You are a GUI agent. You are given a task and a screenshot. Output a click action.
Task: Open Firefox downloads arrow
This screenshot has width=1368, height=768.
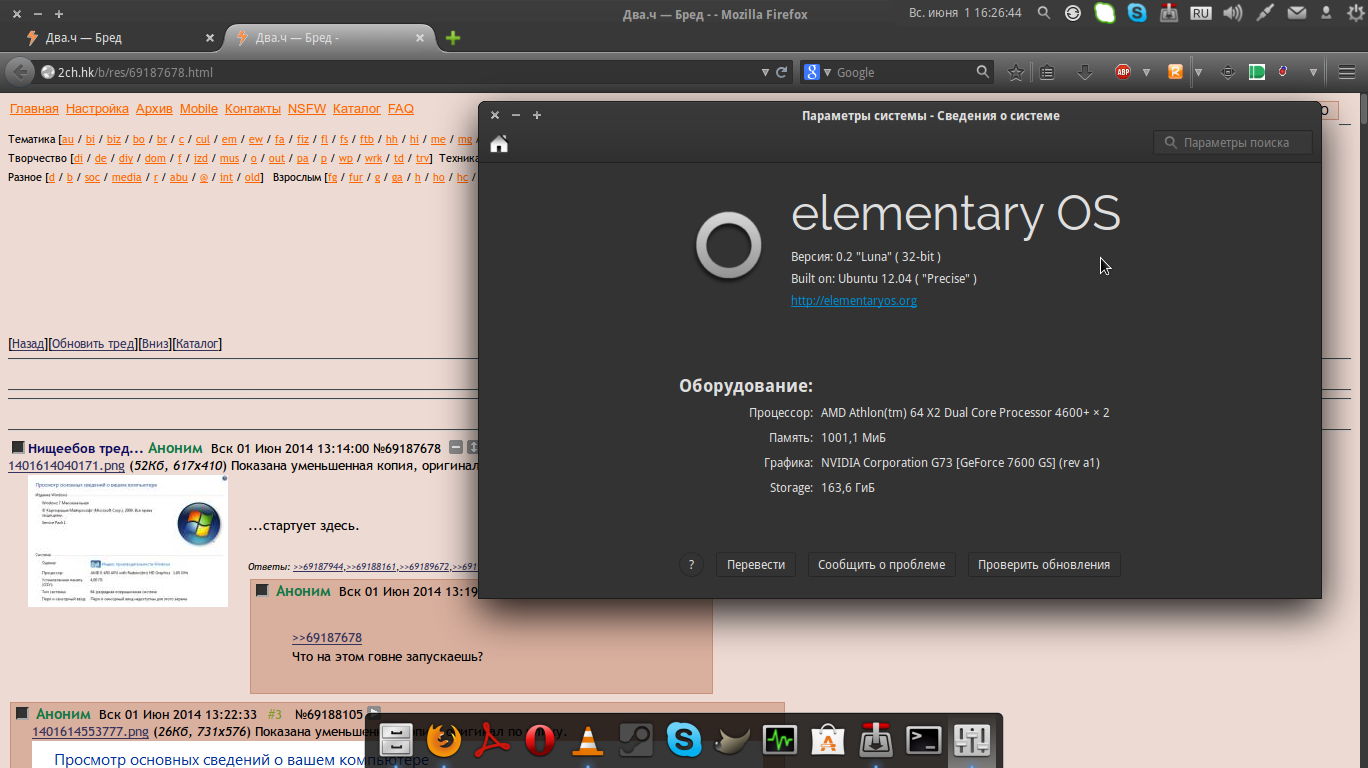coord(1084,72)
